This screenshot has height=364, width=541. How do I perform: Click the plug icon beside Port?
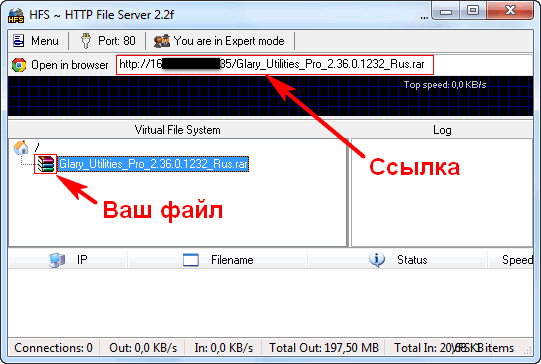[x=86, y=41]
